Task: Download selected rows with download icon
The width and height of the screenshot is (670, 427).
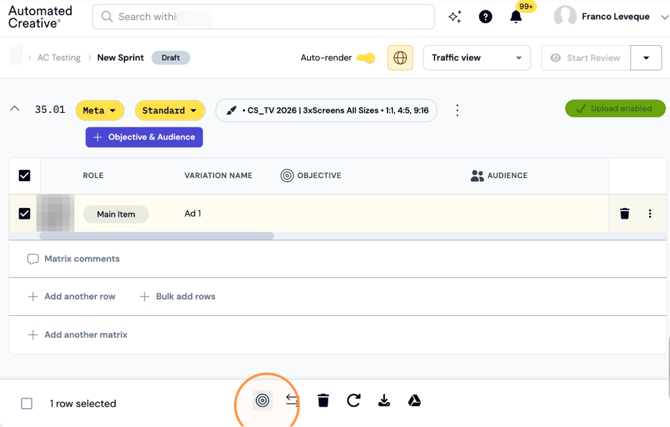Action: (x=384, y=400)
